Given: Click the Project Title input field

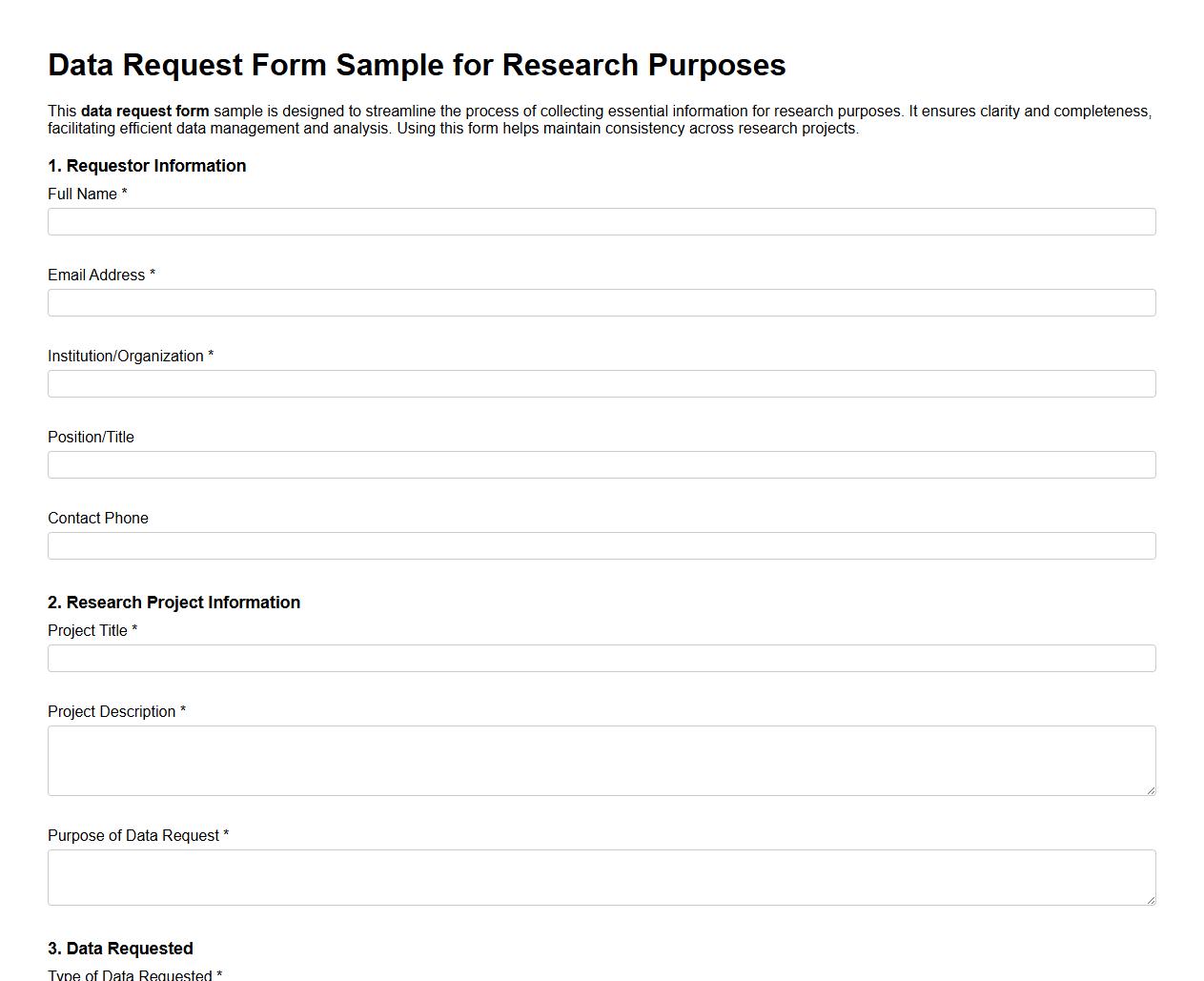Looking at the screenshot, I should point(601,658).
